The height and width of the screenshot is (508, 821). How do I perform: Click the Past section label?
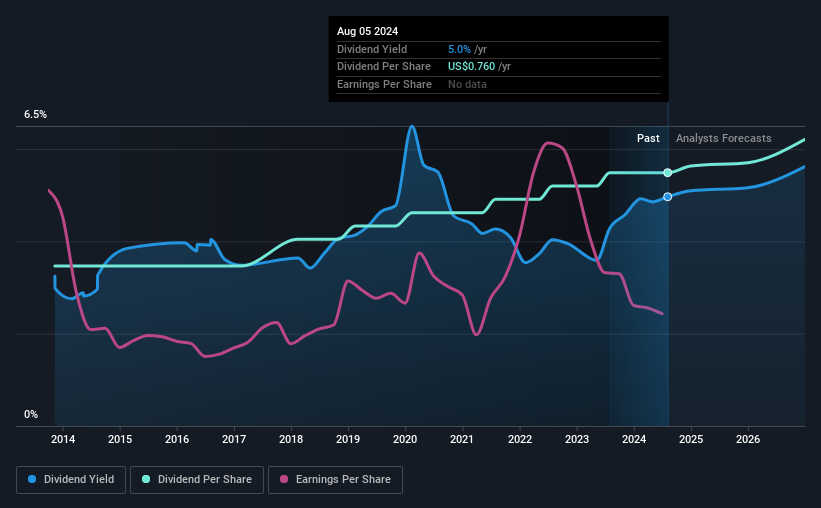648,138
